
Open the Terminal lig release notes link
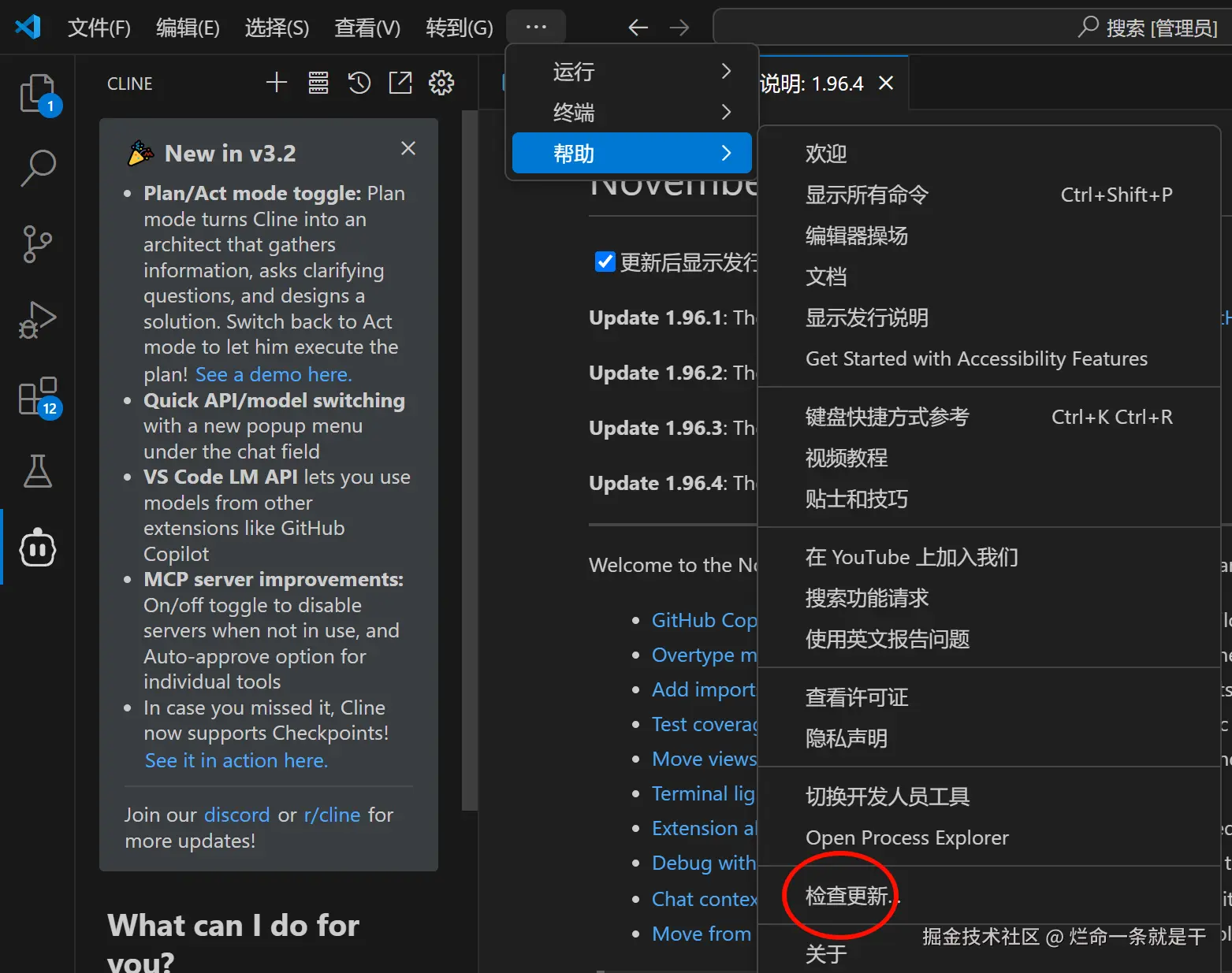pos(705,793)
